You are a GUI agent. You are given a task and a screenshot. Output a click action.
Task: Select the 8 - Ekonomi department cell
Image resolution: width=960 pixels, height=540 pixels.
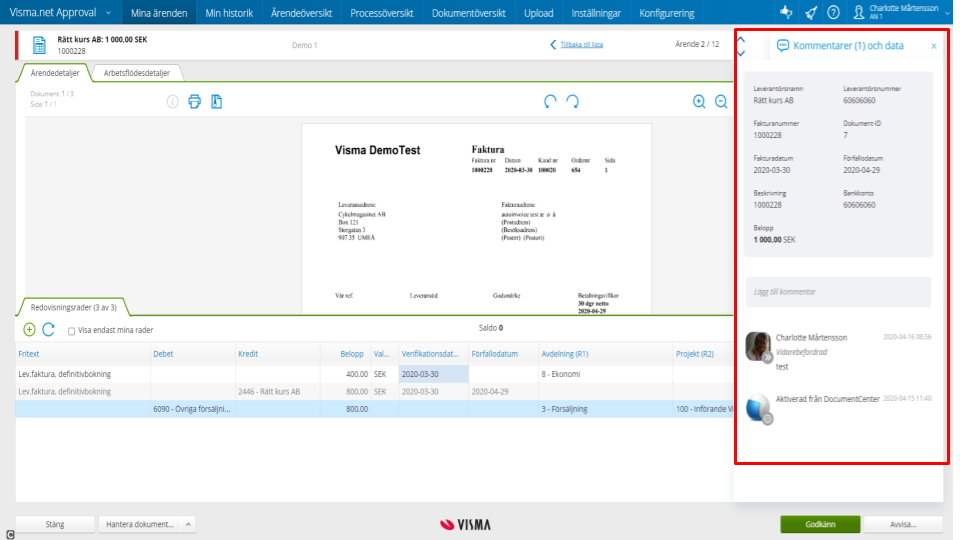click(606, 374)
